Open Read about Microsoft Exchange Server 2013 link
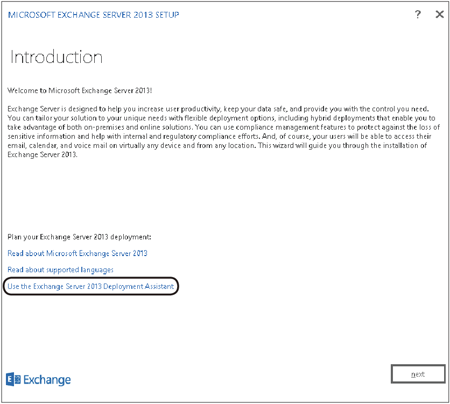Viewport: 450px width, 404px height. pos(77,253)
